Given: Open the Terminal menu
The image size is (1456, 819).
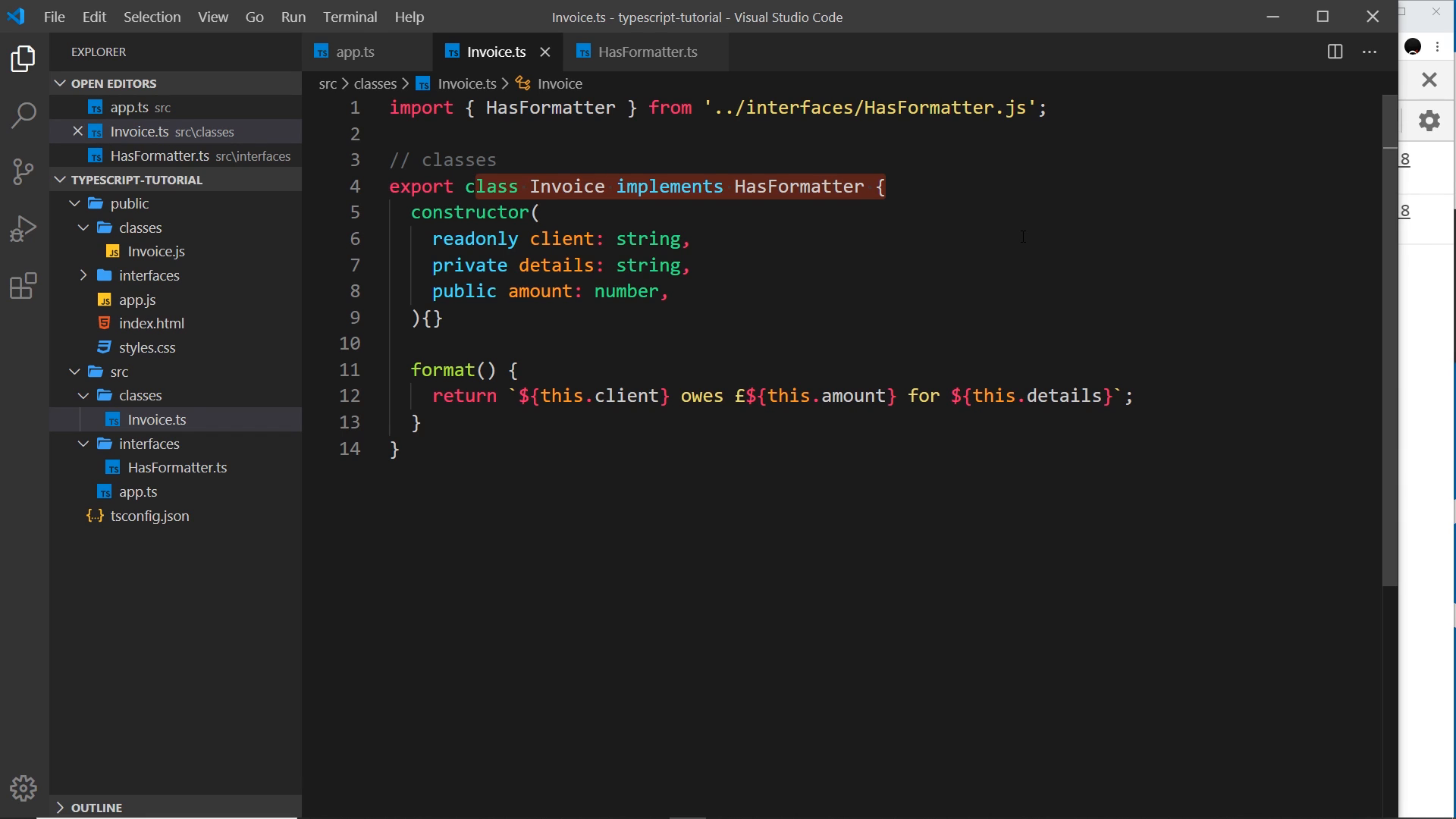Looking at the screenshot, I should coord(350,17).
